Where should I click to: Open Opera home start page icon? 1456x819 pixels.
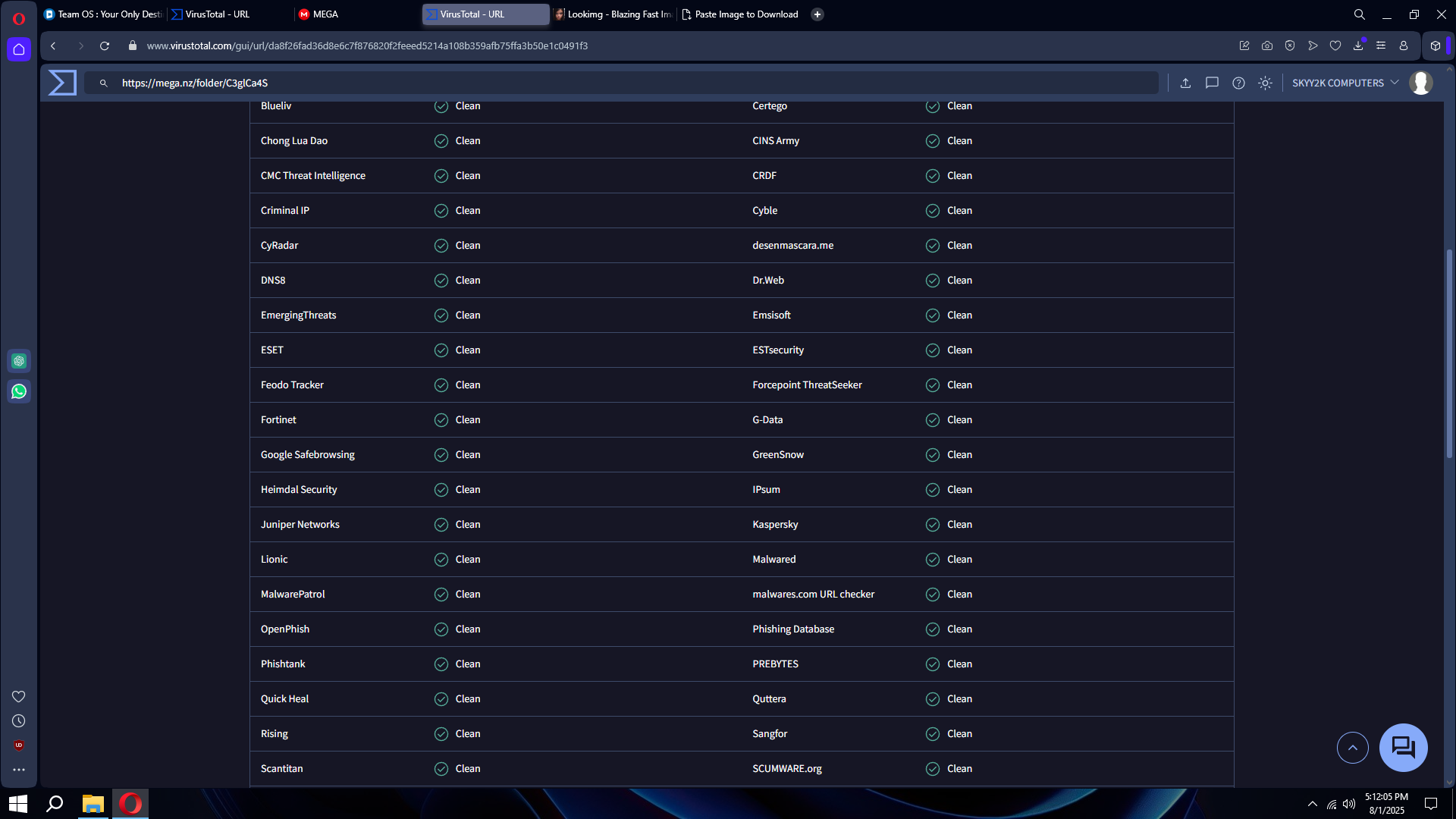pos(19,49)
